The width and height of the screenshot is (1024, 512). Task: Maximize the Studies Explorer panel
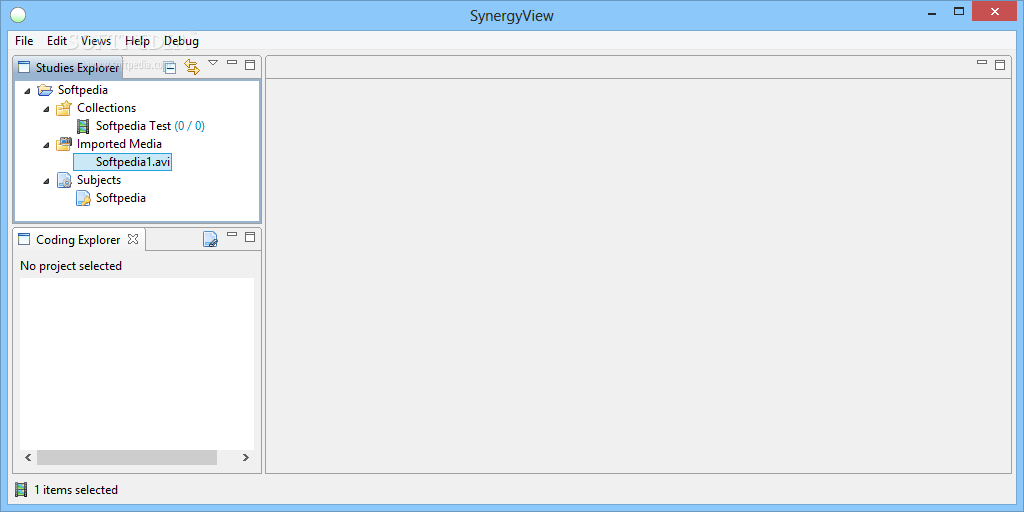[x=249, y=65]
